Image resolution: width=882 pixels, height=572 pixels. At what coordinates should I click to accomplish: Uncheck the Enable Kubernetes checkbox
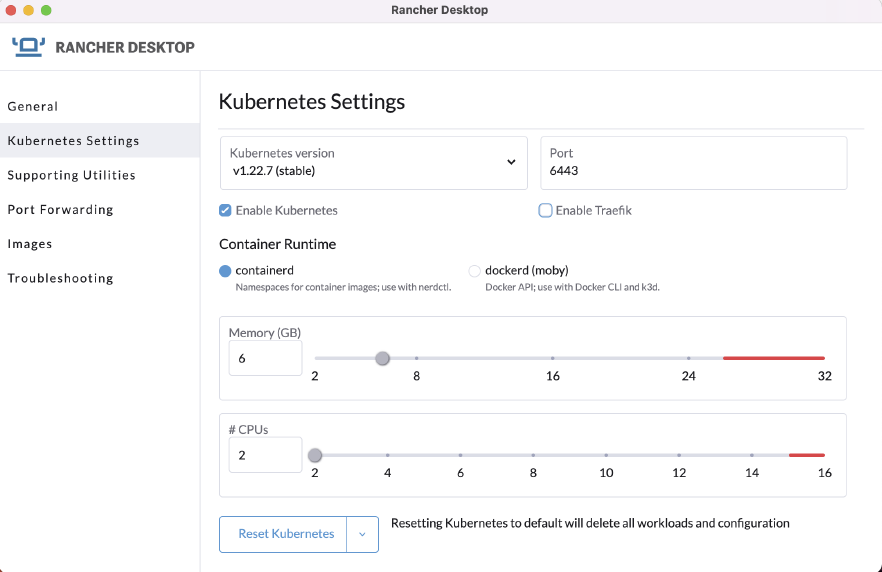225,210
